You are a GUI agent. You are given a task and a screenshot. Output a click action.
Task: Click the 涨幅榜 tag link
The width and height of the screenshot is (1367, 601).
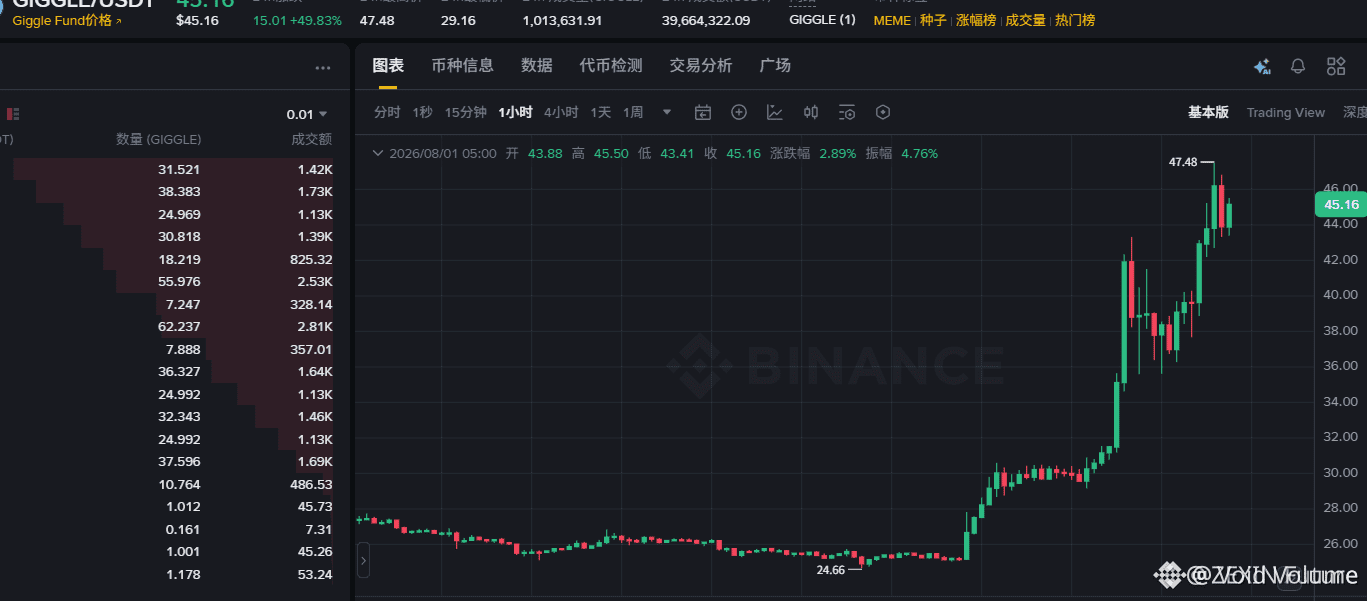coord(976,20)
